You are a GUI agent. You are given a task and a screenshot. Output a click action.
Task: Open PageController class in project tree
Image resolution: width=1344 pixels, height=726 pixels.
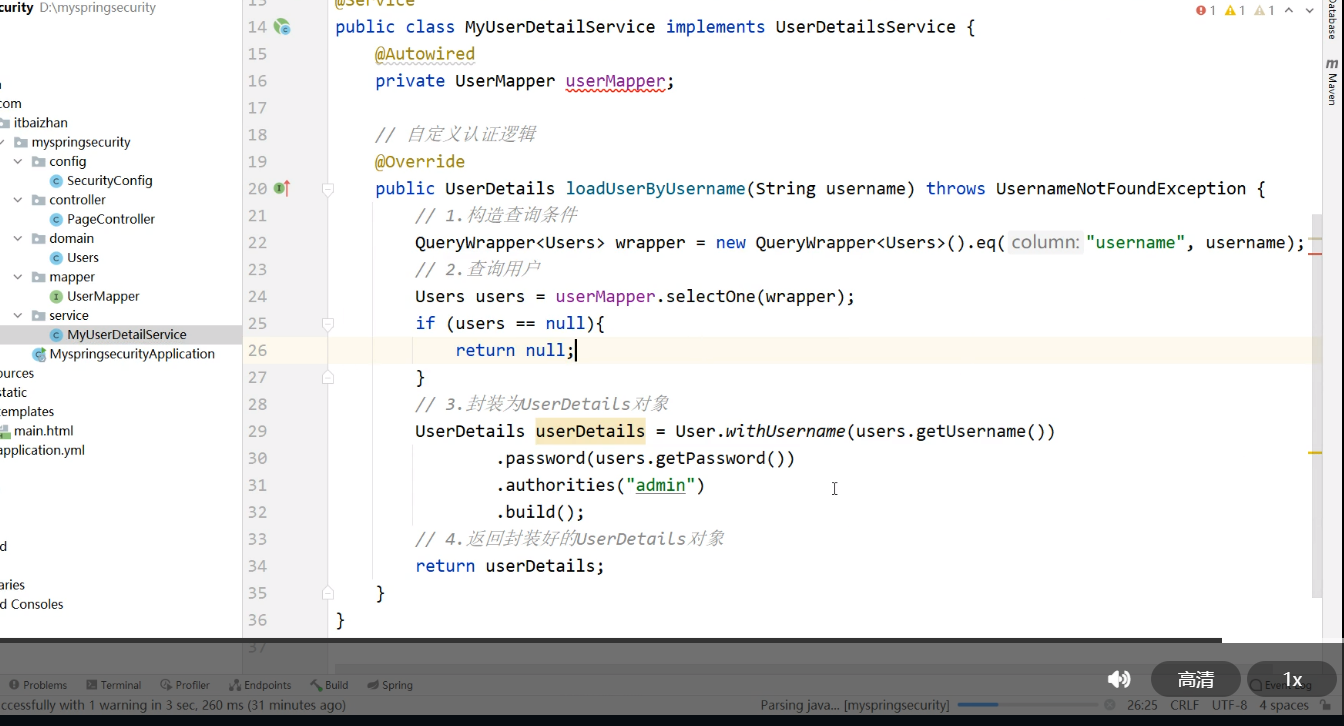pos(111,219)
